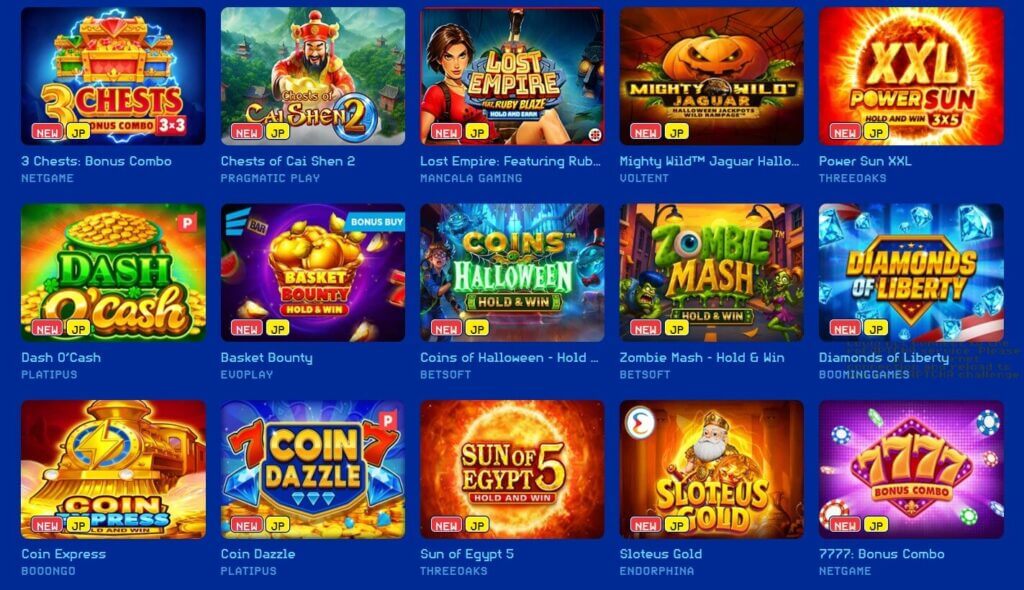This screenshot has width=1024, height=590.
Task: Click the Endorphina logo on Sloteus Gold thumbnail
Action: [x=639, y=423]
